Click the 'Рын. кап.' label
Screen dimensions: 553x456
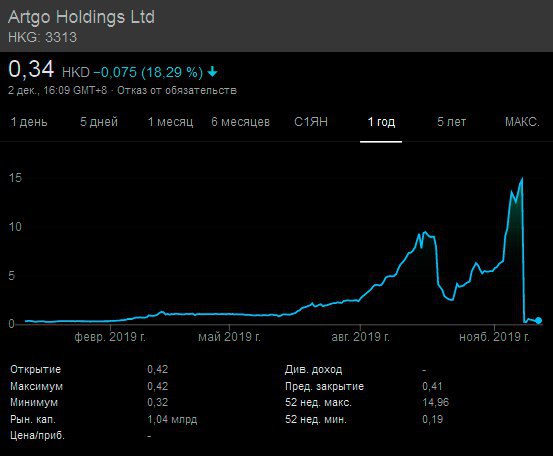(x=33, y=419)
